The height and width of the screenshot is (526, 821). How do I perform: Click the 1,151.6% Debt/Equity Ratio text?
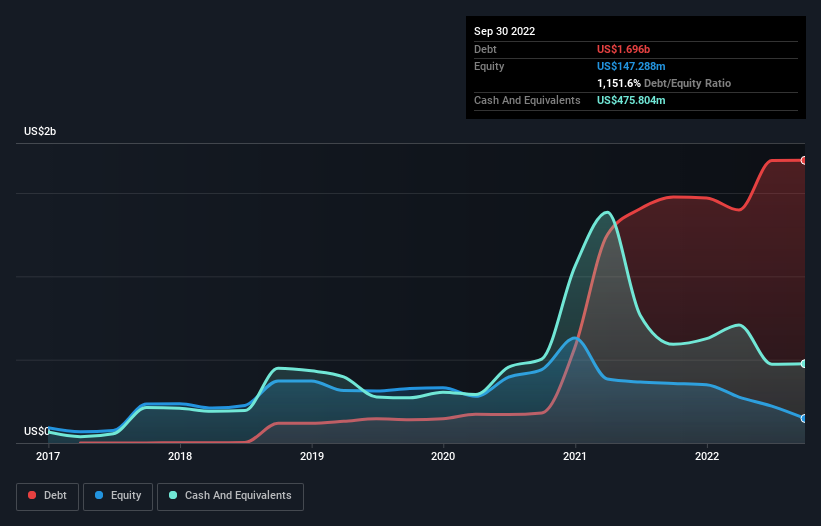[x=664, y=83]
